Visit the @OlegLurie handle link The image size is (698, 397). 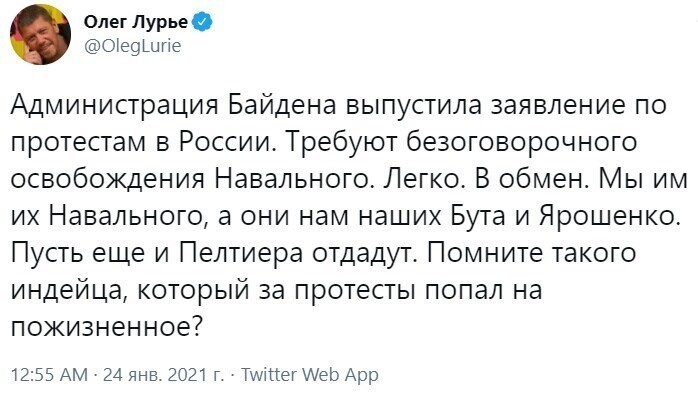(x=133, y=46)
